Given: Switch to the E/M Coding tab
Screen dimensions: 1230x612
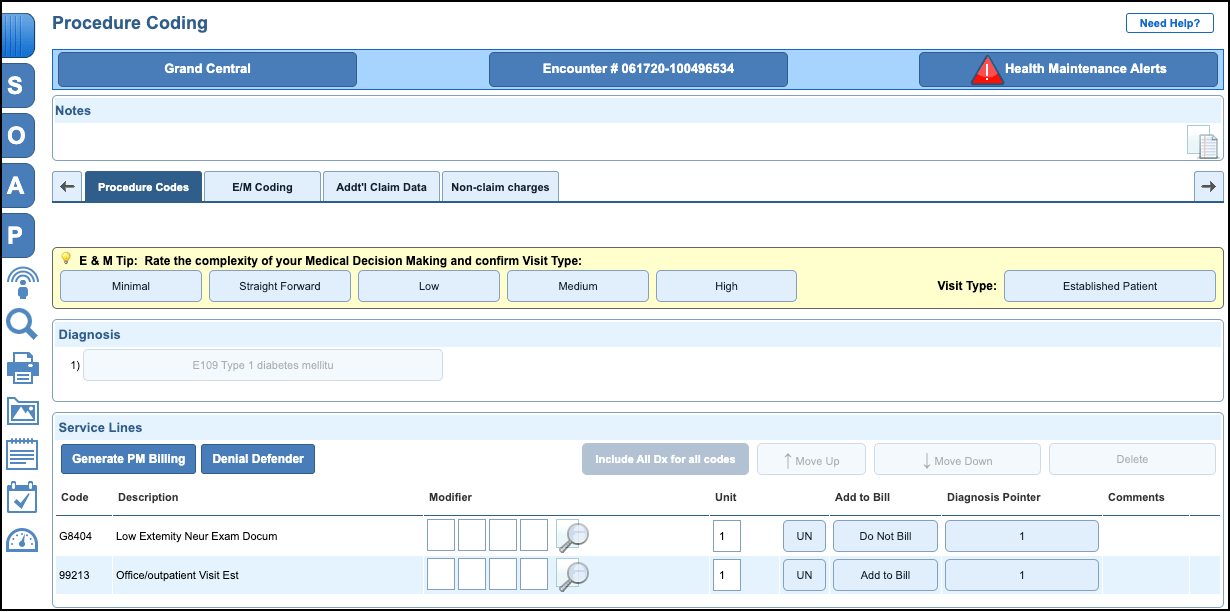Looking at the screenshot, I should click(x=262, y=186).
